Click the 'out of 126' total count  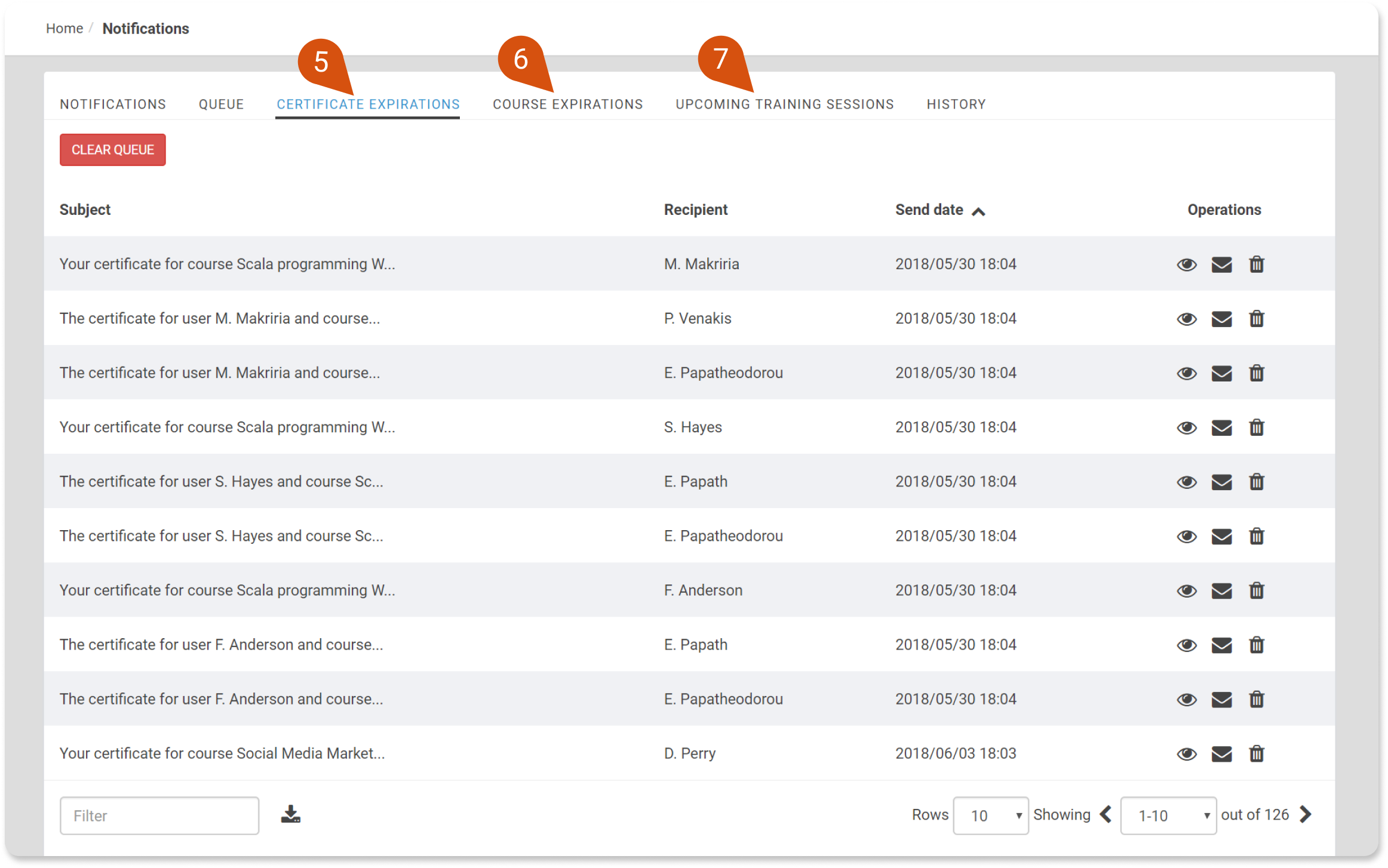pyautogui.click(x=1255, y=815)
